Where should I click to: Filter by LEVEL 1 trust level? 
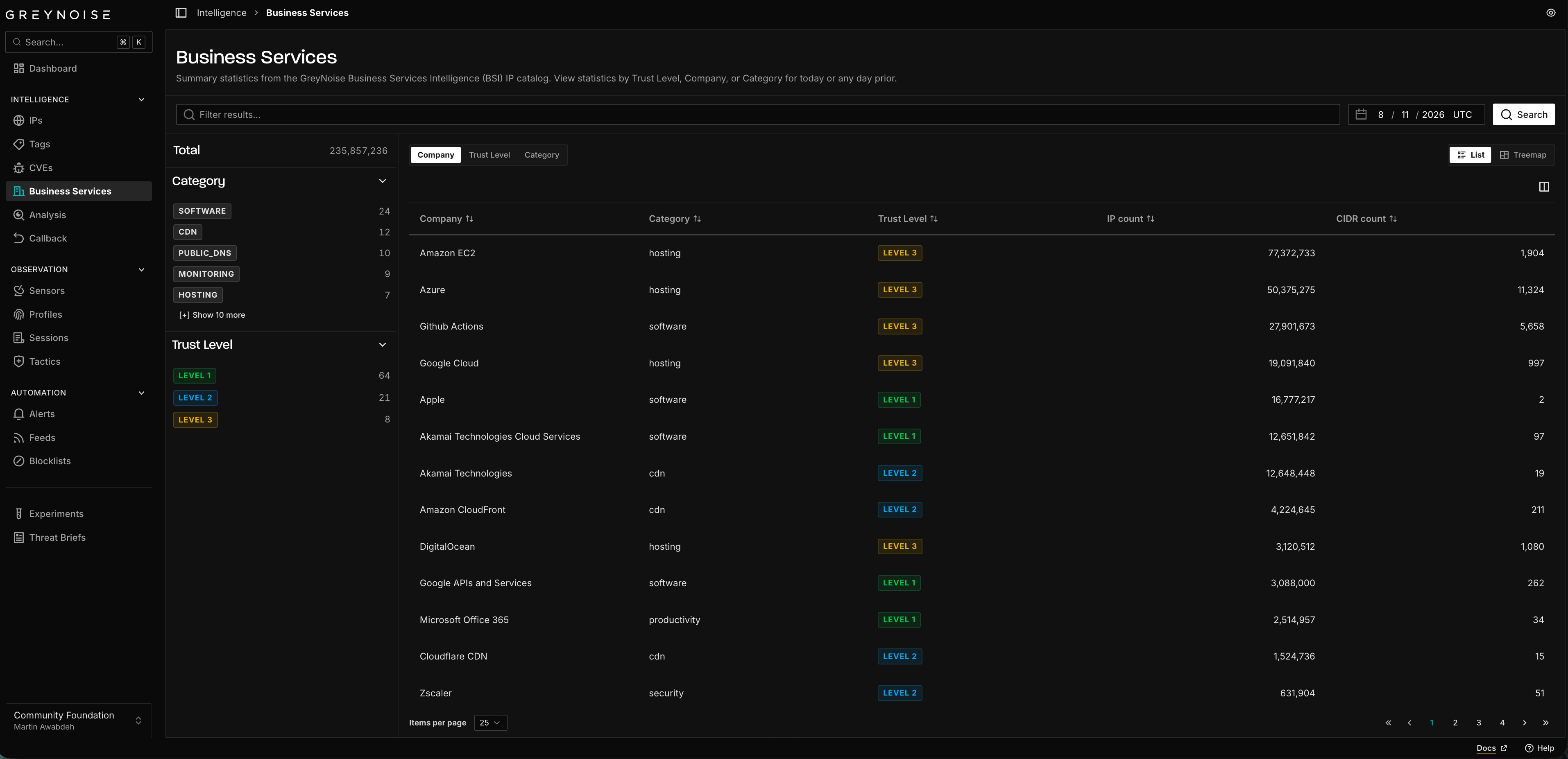point(195,376)
